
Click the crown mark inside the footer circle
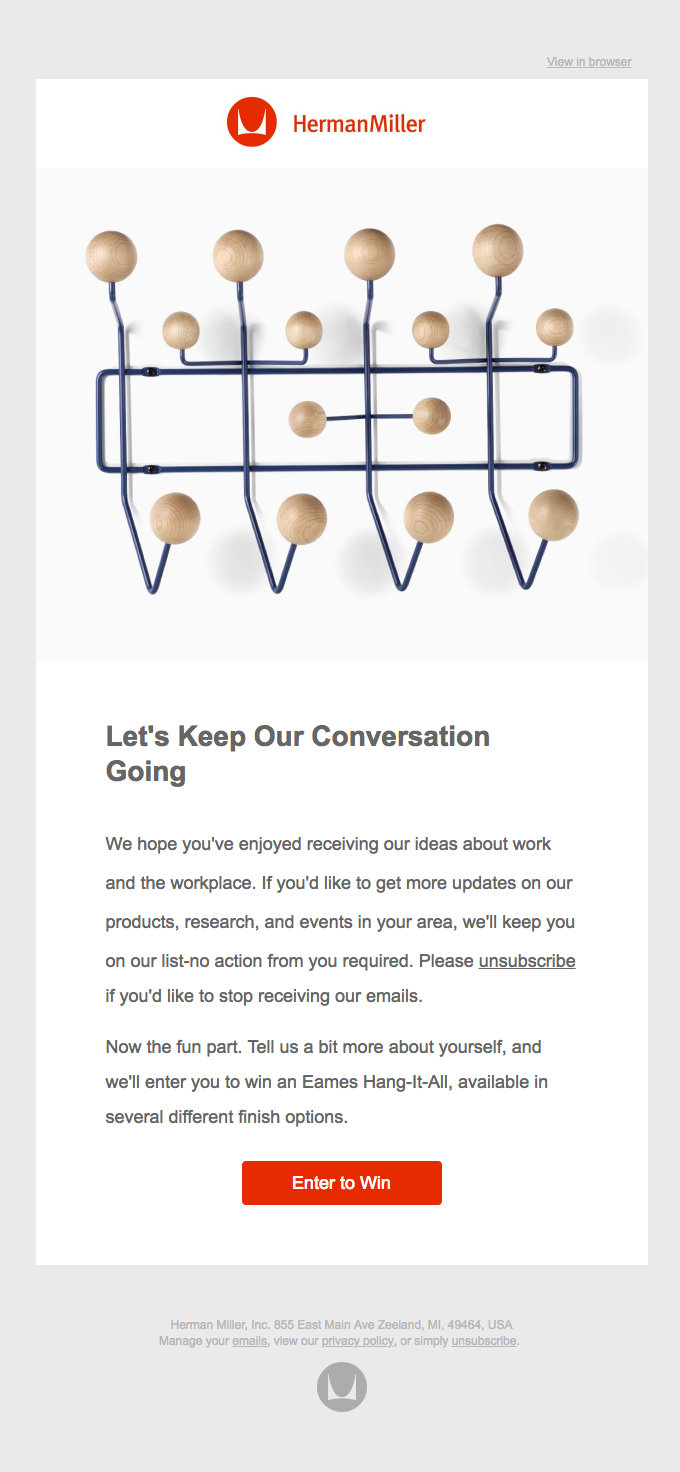[x=340, y=1386]
